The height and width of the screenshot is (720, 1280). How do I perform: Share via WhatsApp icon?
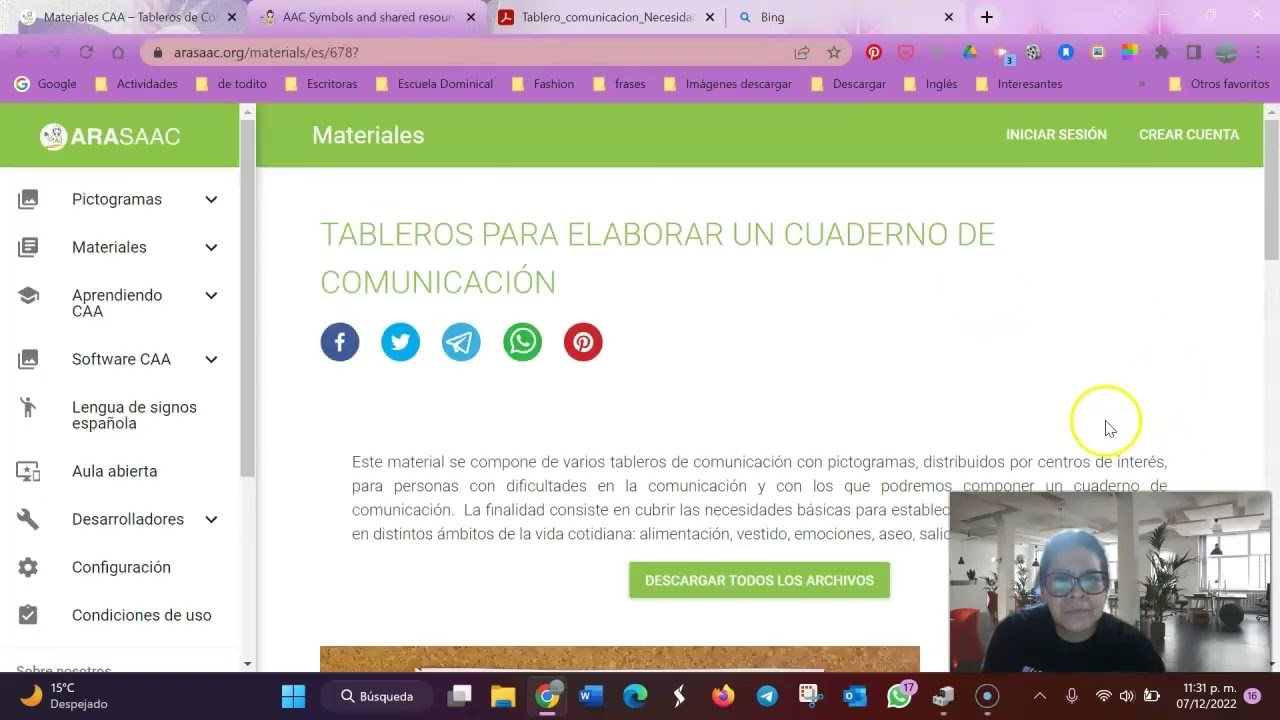(x=522, y=342)
